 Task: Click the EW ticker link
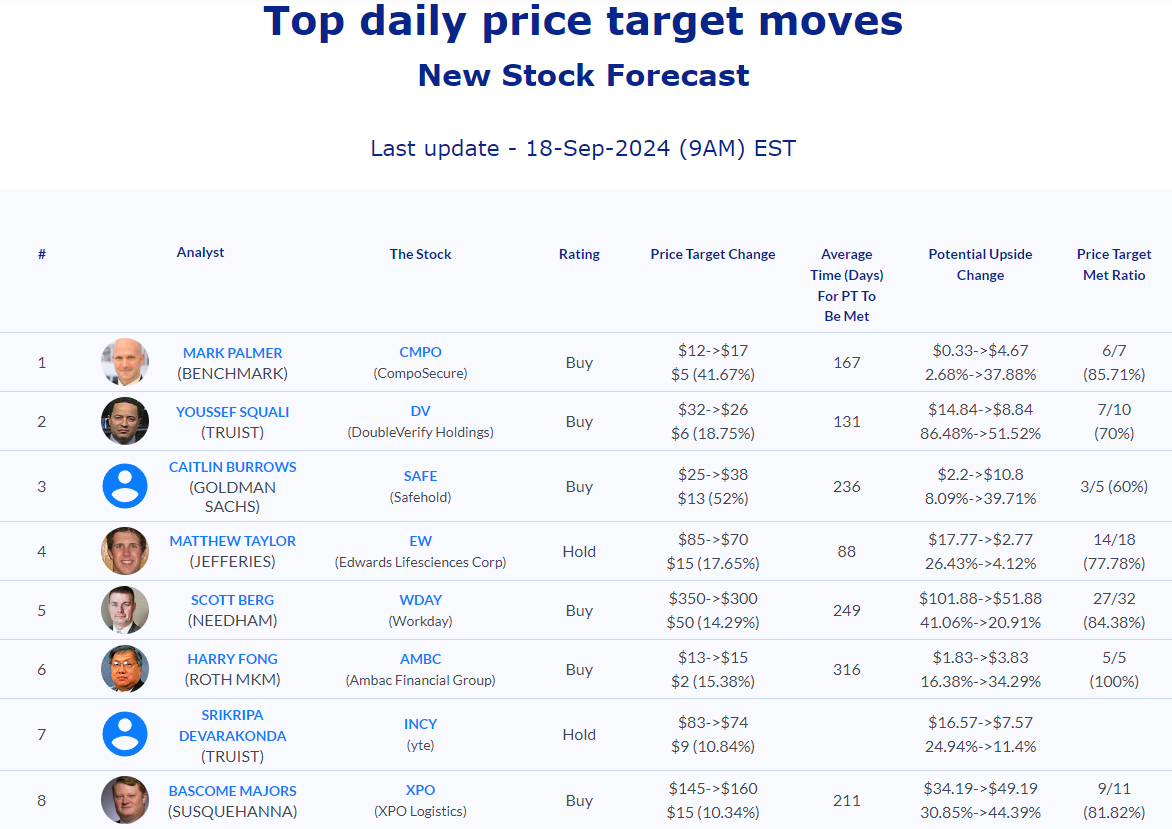click(420, 541)
